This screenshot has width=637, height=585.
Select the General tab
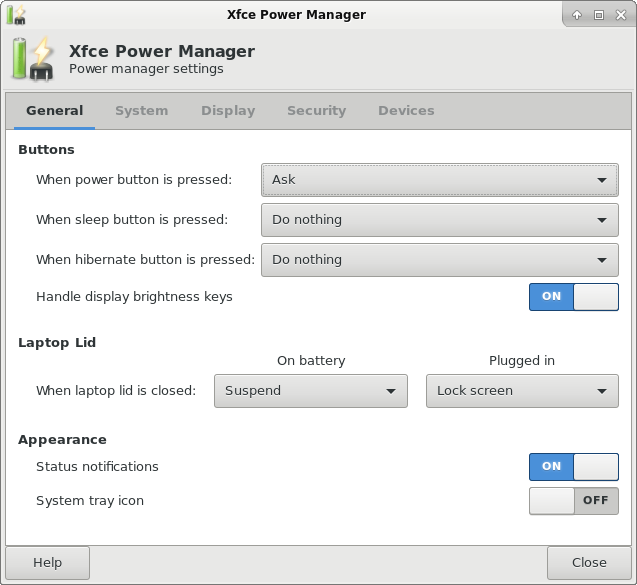click(54, 111)
